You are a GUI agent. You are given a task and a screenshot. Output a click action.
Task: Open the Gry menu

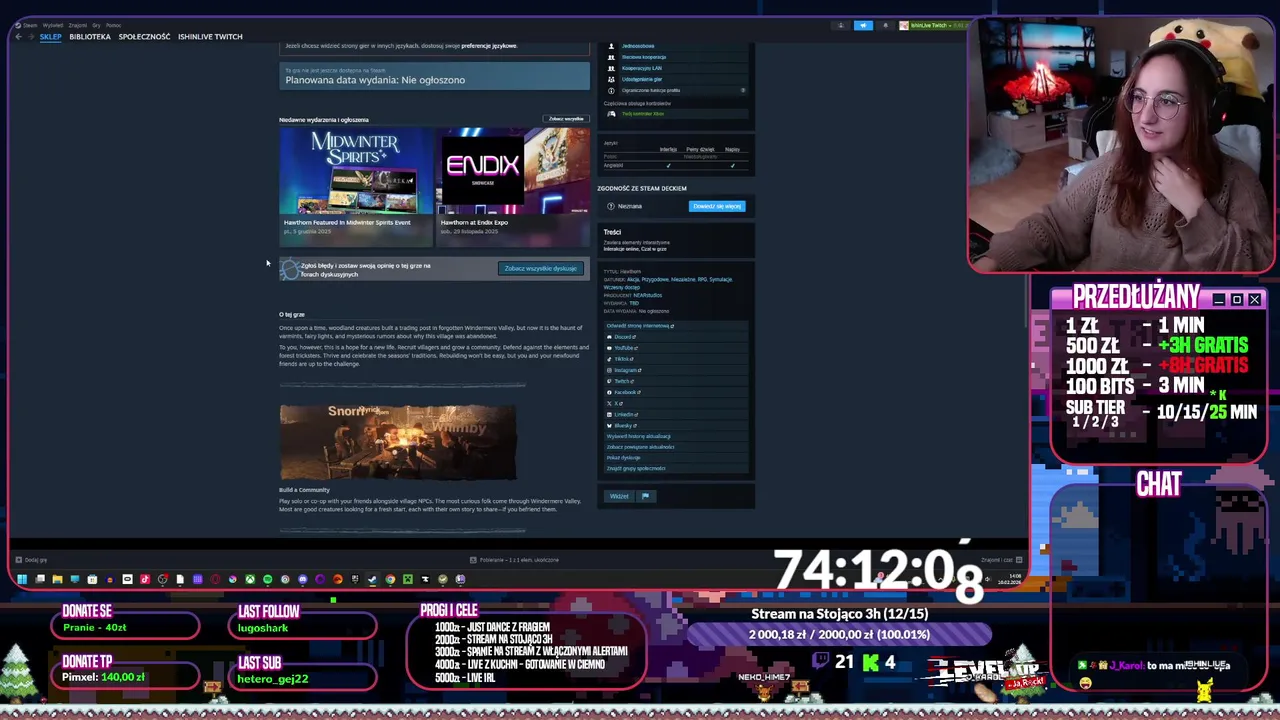tap(96, 25)
